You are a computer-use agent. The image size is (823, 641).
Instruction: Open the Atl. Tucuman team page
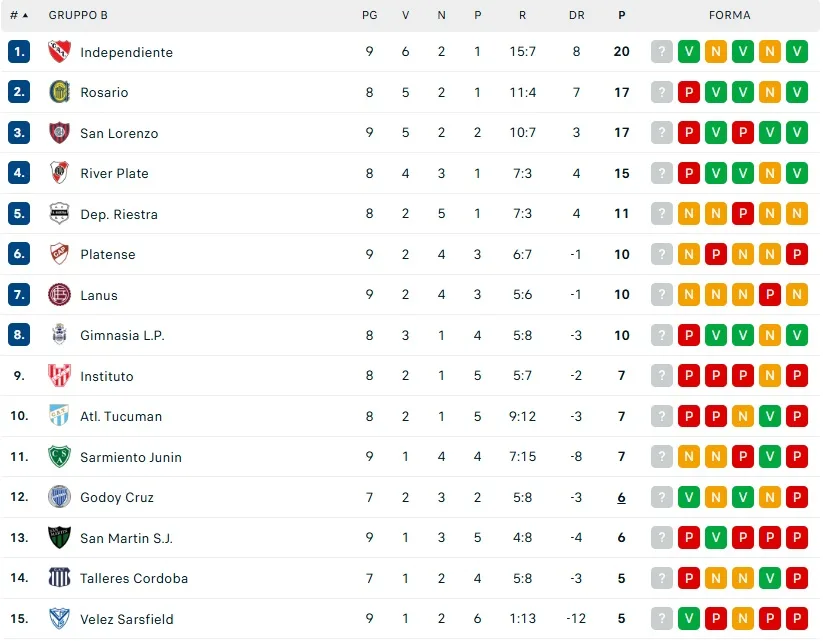tap(121, 417)
